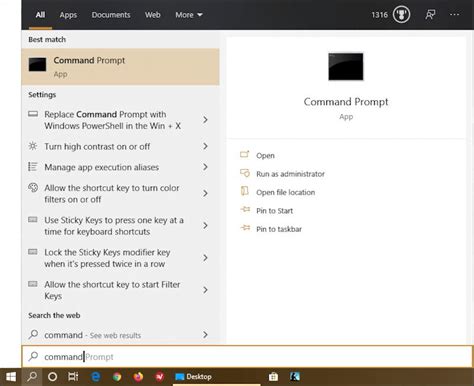Click the Pin to taskbar pin icon

[x=245, y=228]
